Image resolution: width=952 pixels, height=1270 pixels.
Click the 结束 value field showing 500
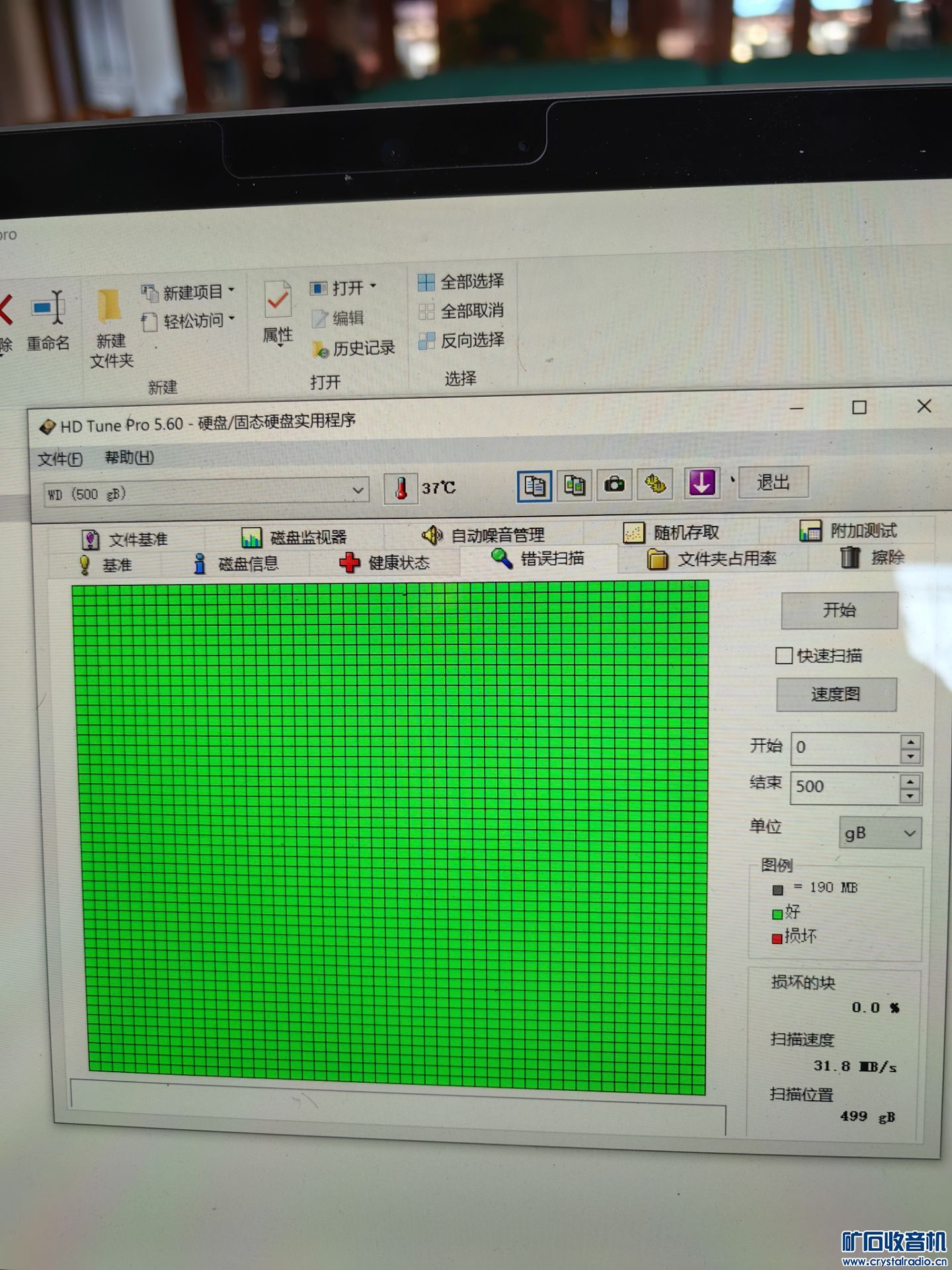pyautogui.click(x=844, y=787)
